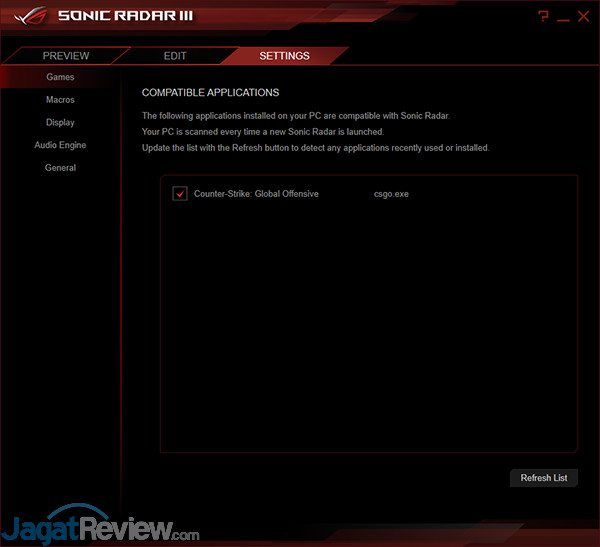
Task: Open the General settings section
Action: pos(60,168)
